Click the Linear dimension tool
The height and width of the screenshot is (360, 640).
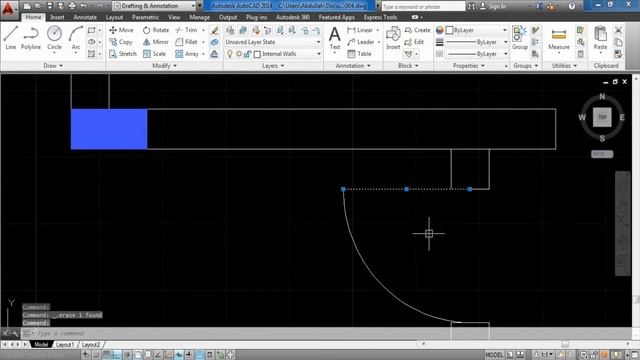(360, 30)
